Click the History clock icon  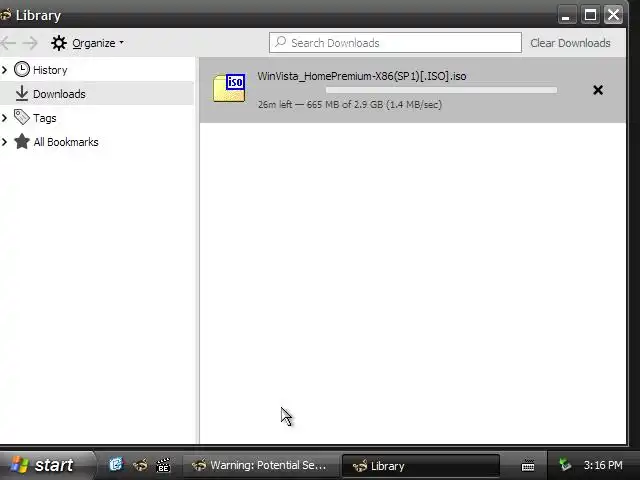(x=22, y=69)
